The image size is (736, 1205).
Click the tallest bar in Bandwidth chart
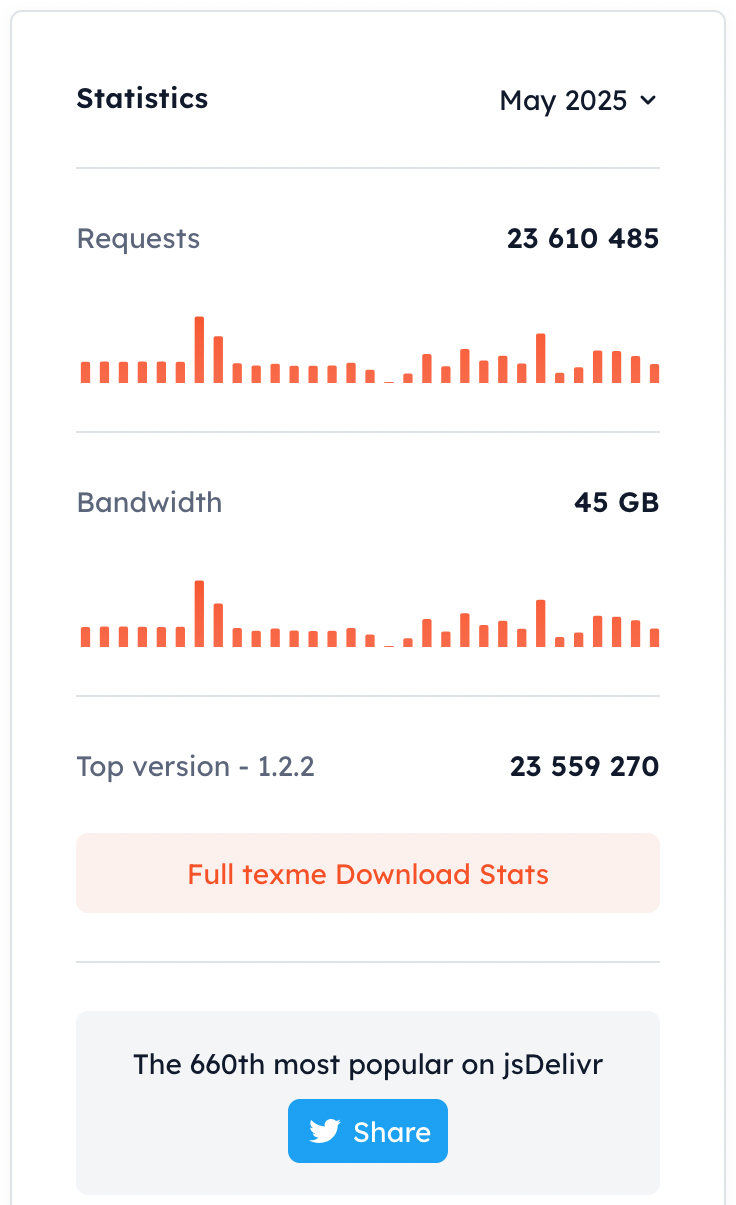click(199, 614)
